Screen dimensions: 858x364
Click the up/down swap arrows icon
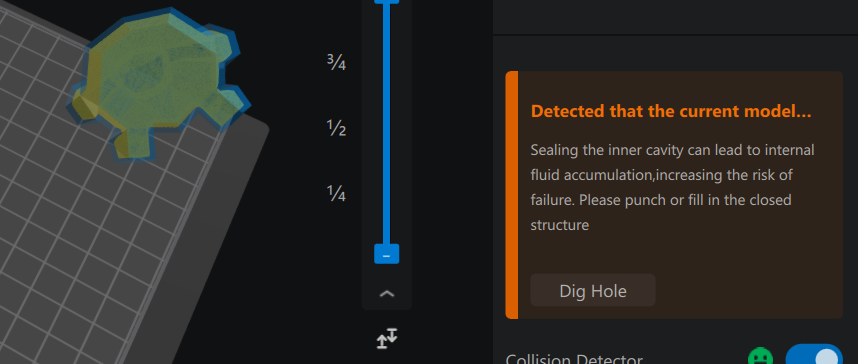(387, 339)
